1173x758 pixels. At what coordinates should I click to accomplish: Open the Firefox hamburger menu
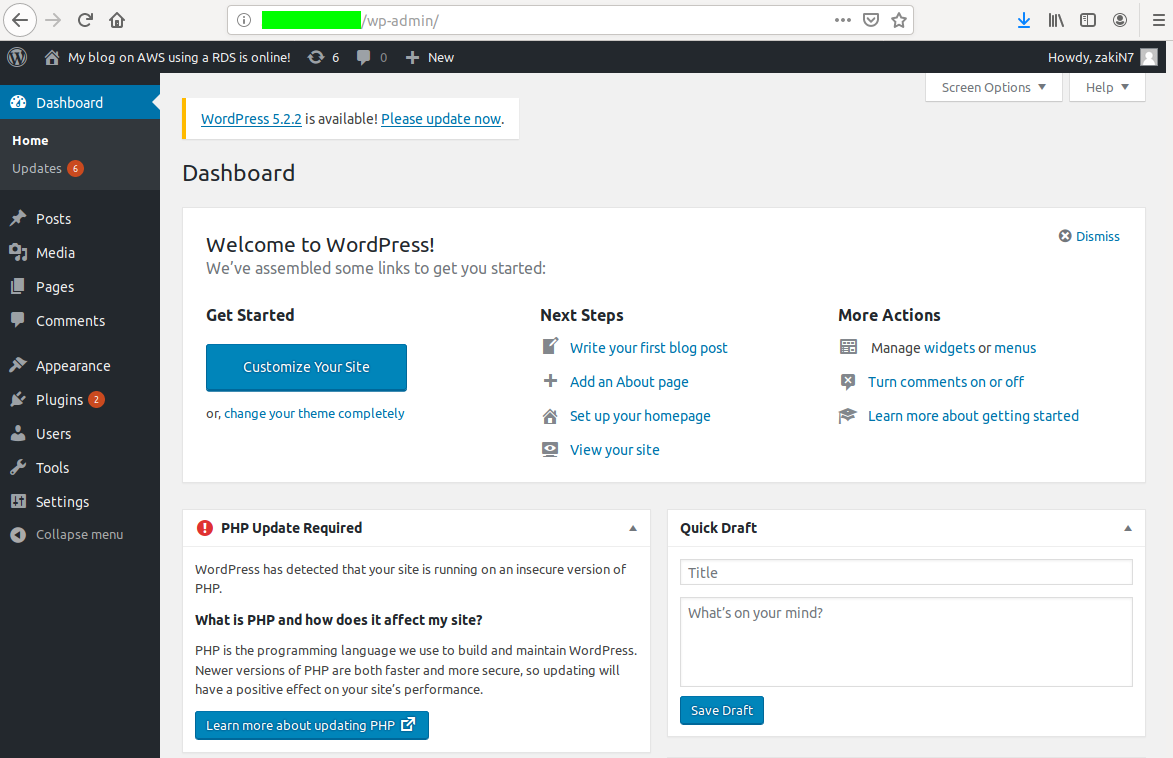1159,20
